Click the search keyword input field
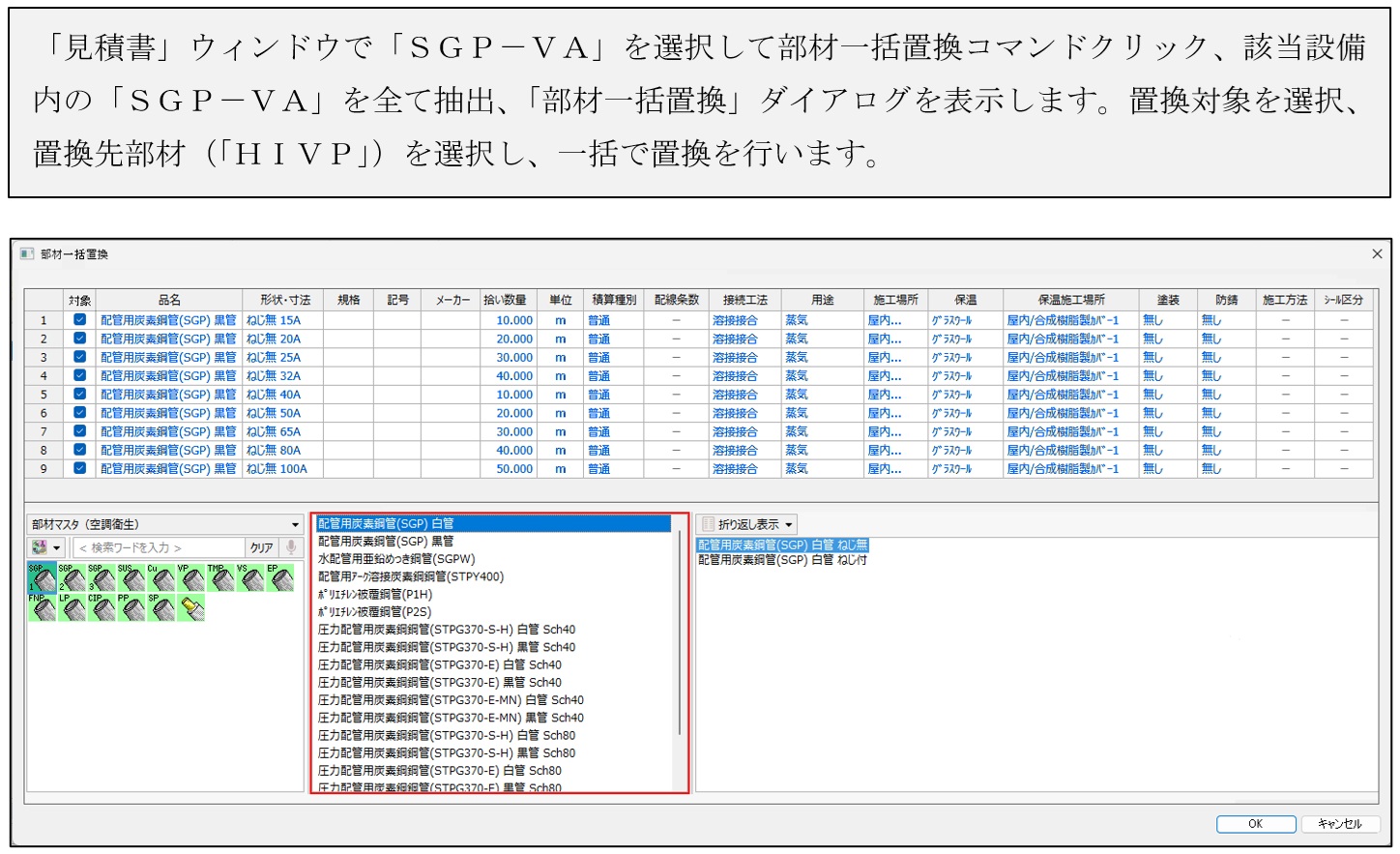 click(x=160, y=548)
